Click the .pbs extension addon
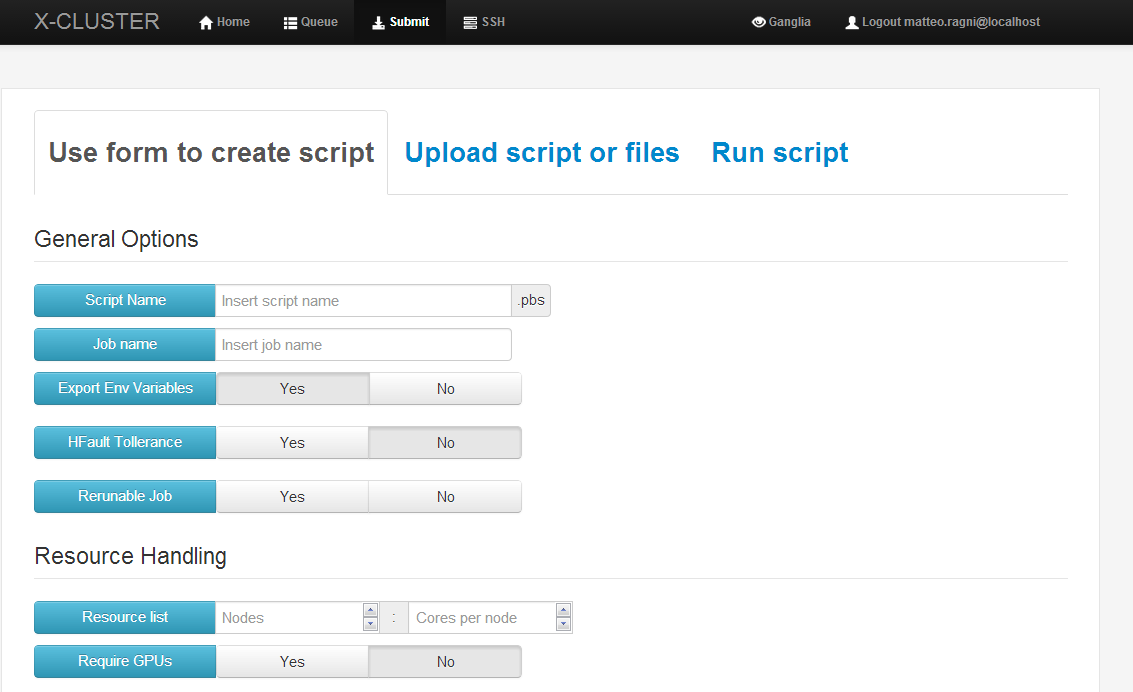 531,300
